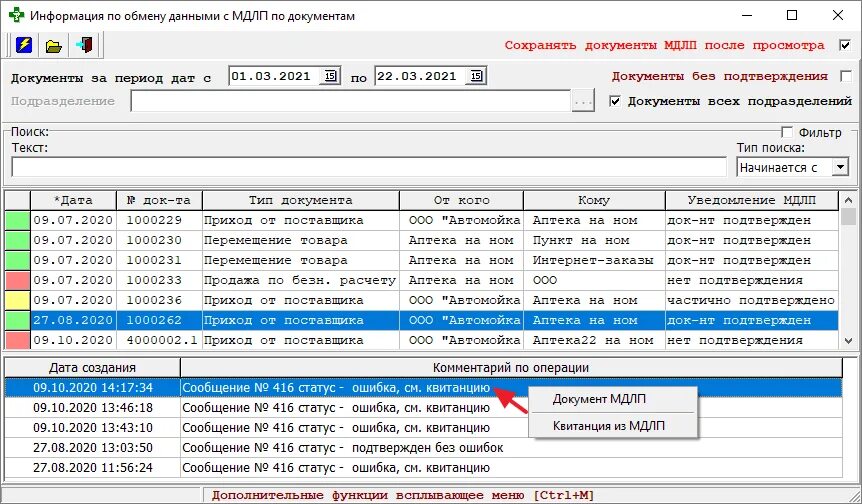The image size is (862, 504).
Task: Click yellow status marker of document 1000236
Action: point(18,300)
